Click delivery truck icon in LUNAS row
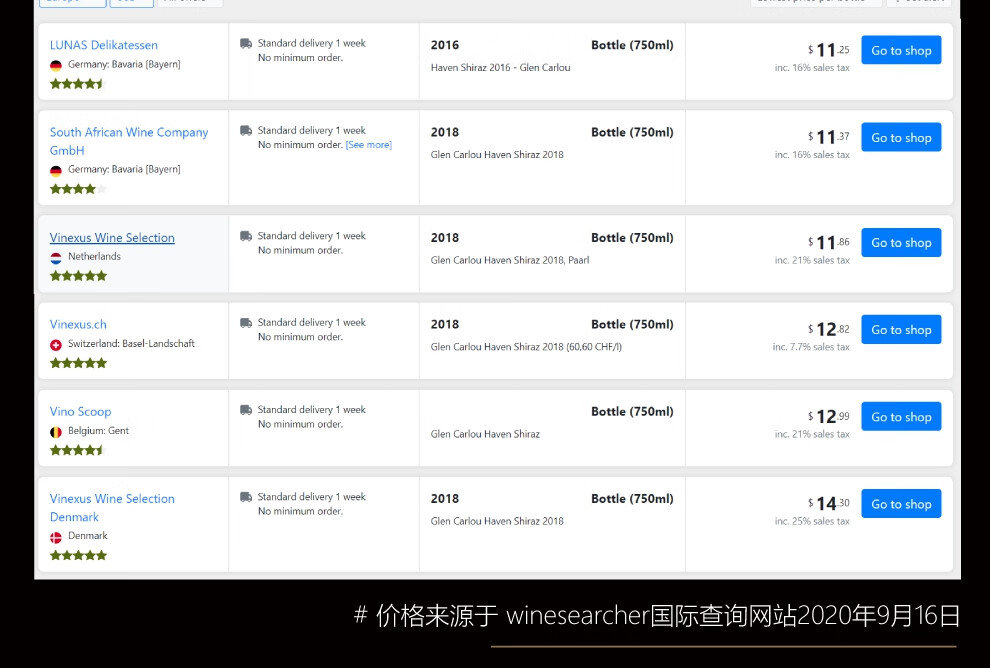 click(x=246, y=43)
